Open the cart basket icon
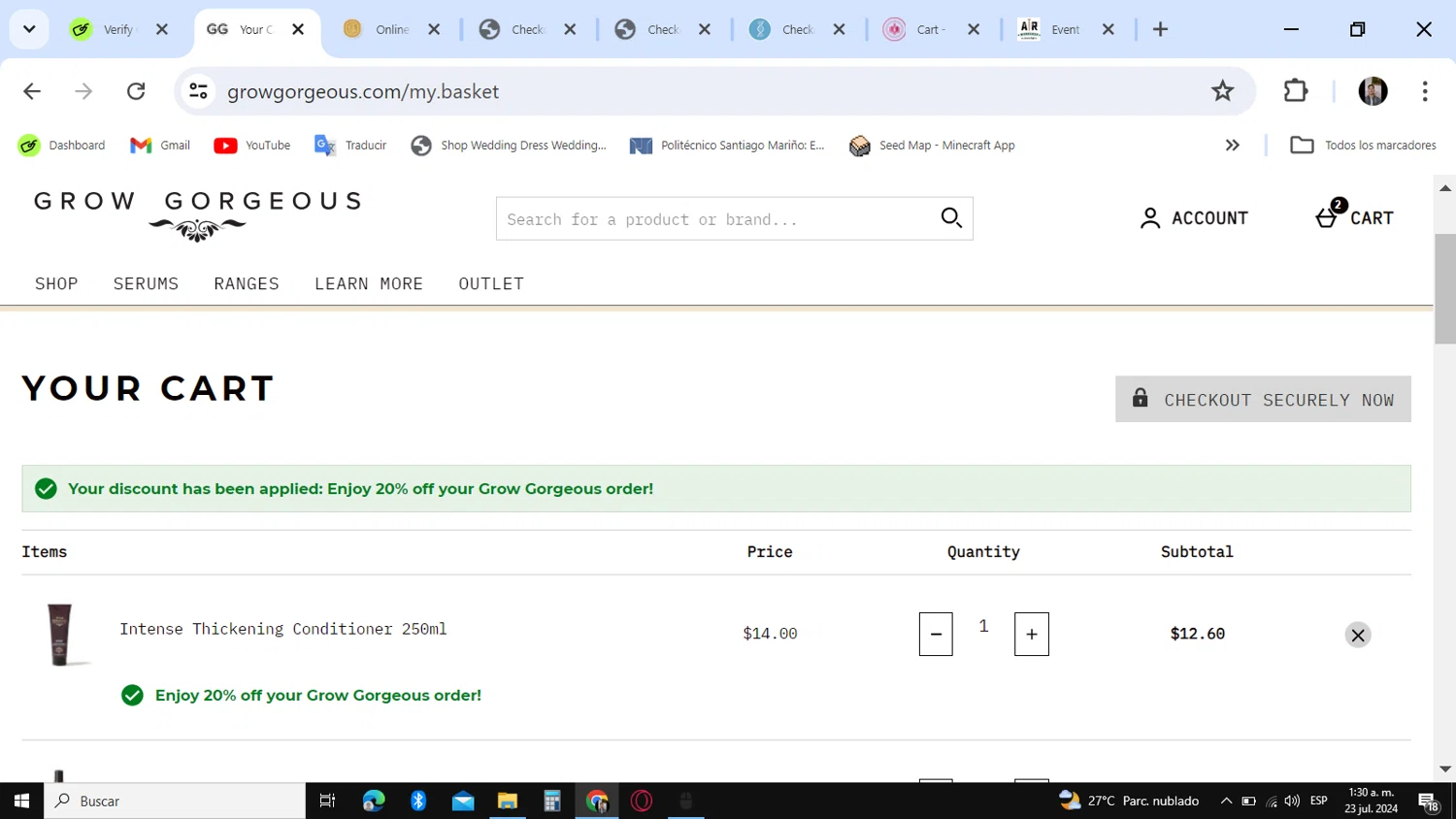The width and height of the screenshot is (1456, 819). pyautogui.click(x=1327, y=217)
